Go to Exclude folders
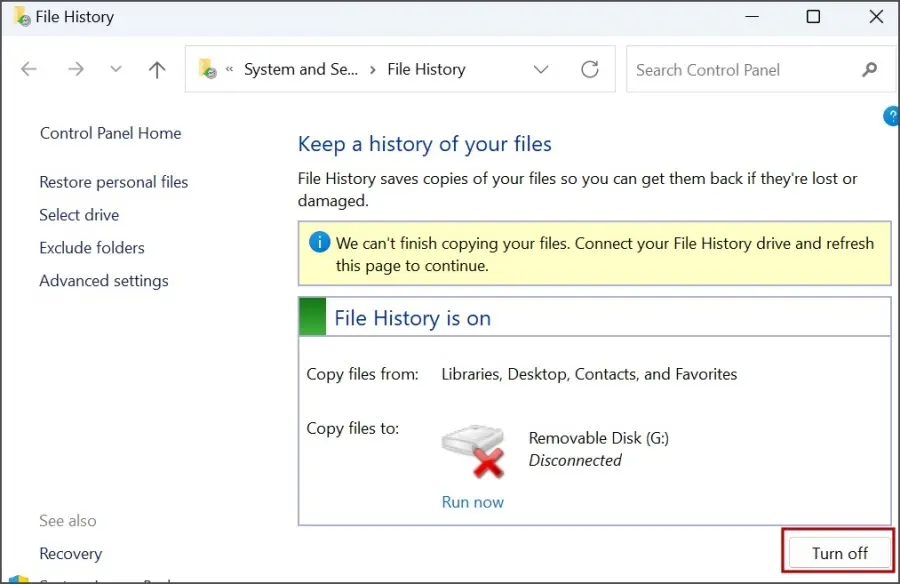This screenshot has height=584, width=900. [x=92, y=248]
